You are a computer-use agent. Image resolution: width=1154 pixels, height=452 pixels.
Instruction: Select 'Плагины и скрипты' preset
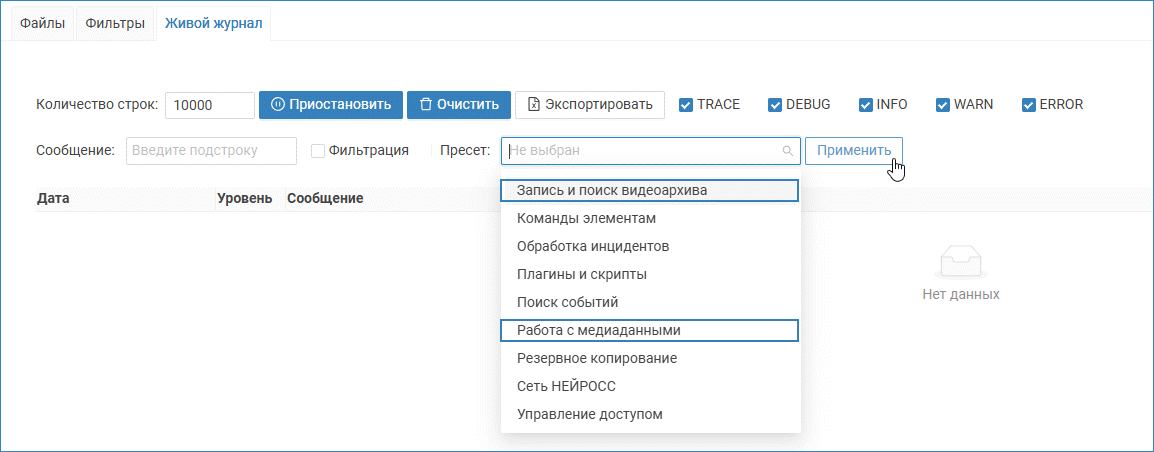point(581,274)
